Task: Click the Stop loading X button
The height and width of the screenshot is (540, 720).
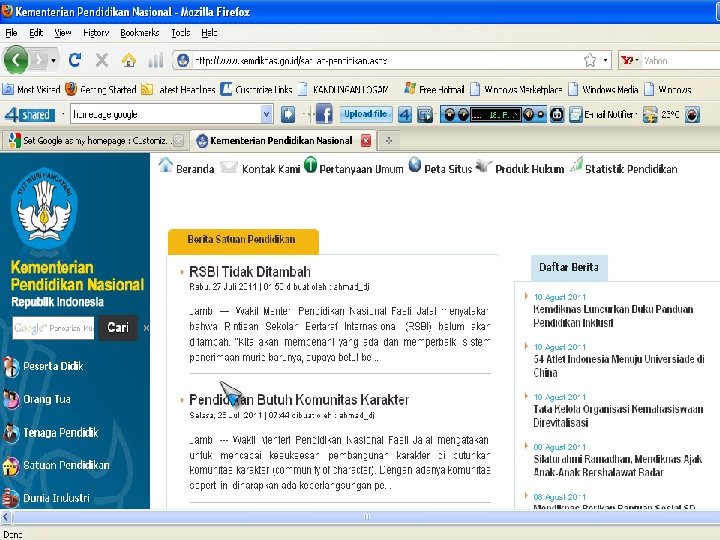Action: pos(101,60)
